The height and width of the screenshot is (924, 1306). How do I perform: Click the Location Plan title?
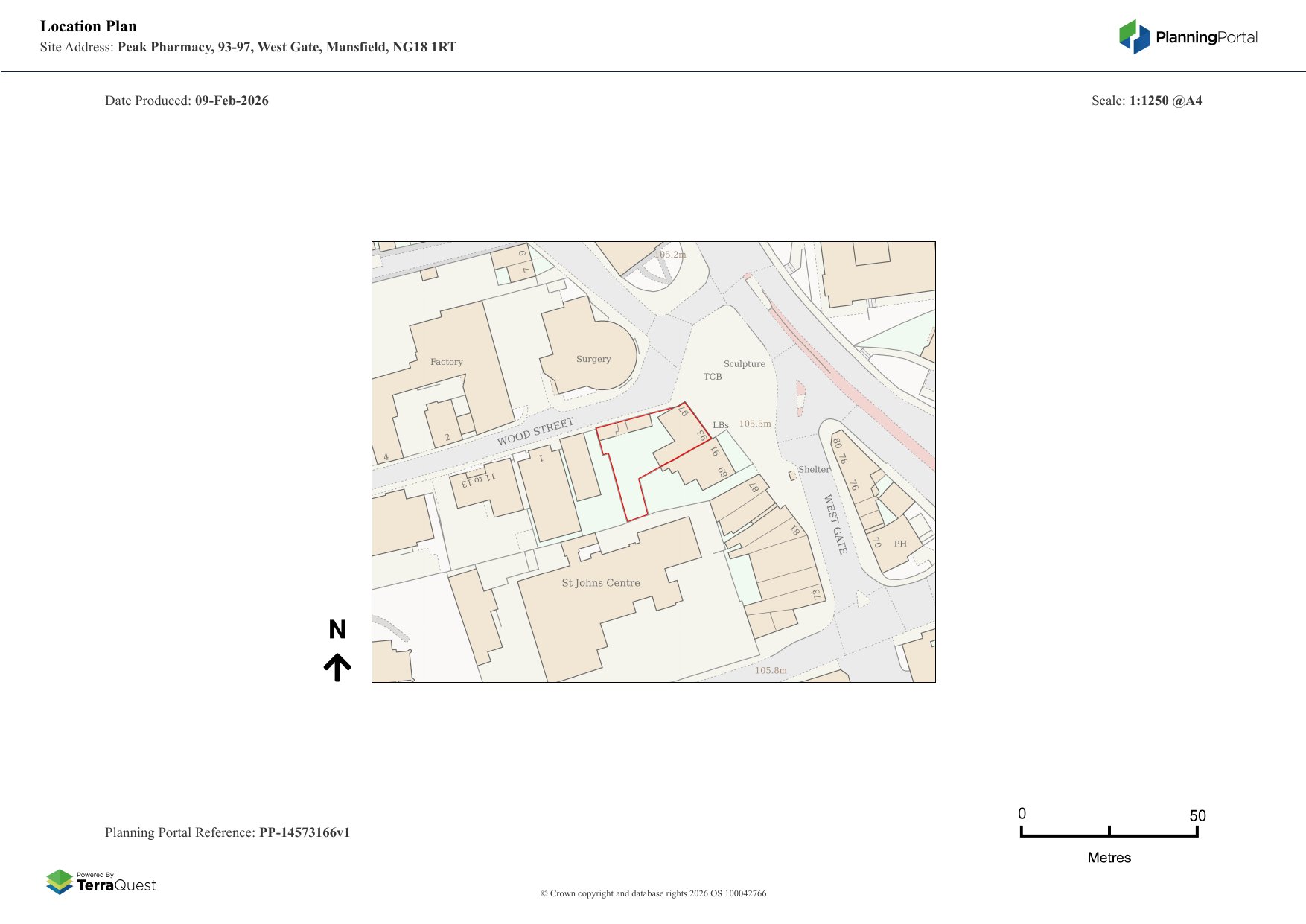[89, 26]
